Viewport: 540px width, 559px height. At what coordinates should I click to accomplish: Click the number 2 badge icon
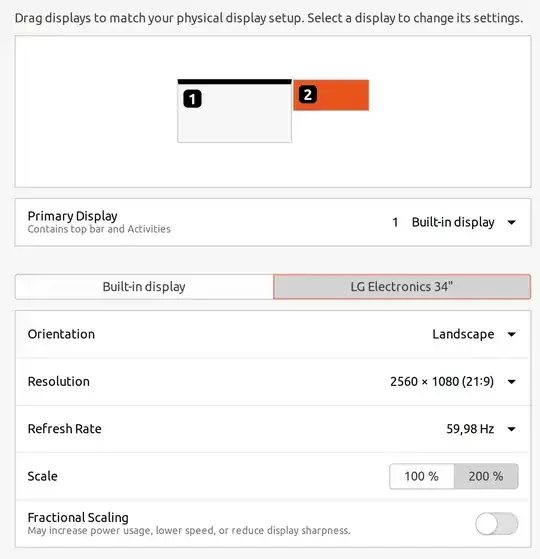coord(308,94)
